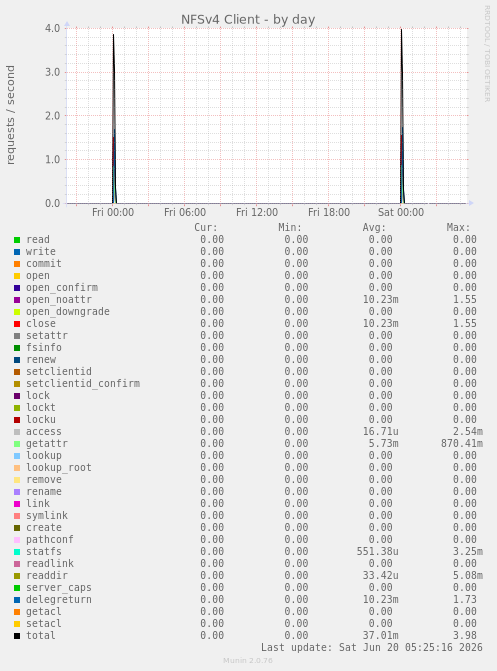Click the blue swatch beside write
The height and width of the screenshot is (671, 497).
(x=17, y=252)
